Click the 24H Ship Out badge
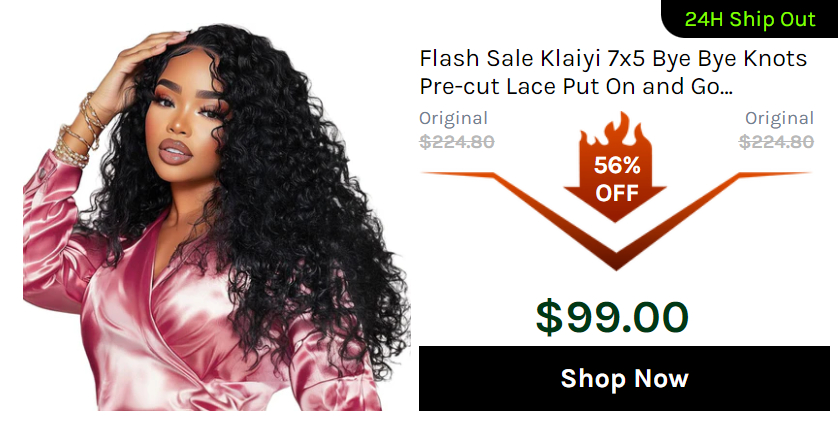Screen dimensions: 838x435 (750, 19)
